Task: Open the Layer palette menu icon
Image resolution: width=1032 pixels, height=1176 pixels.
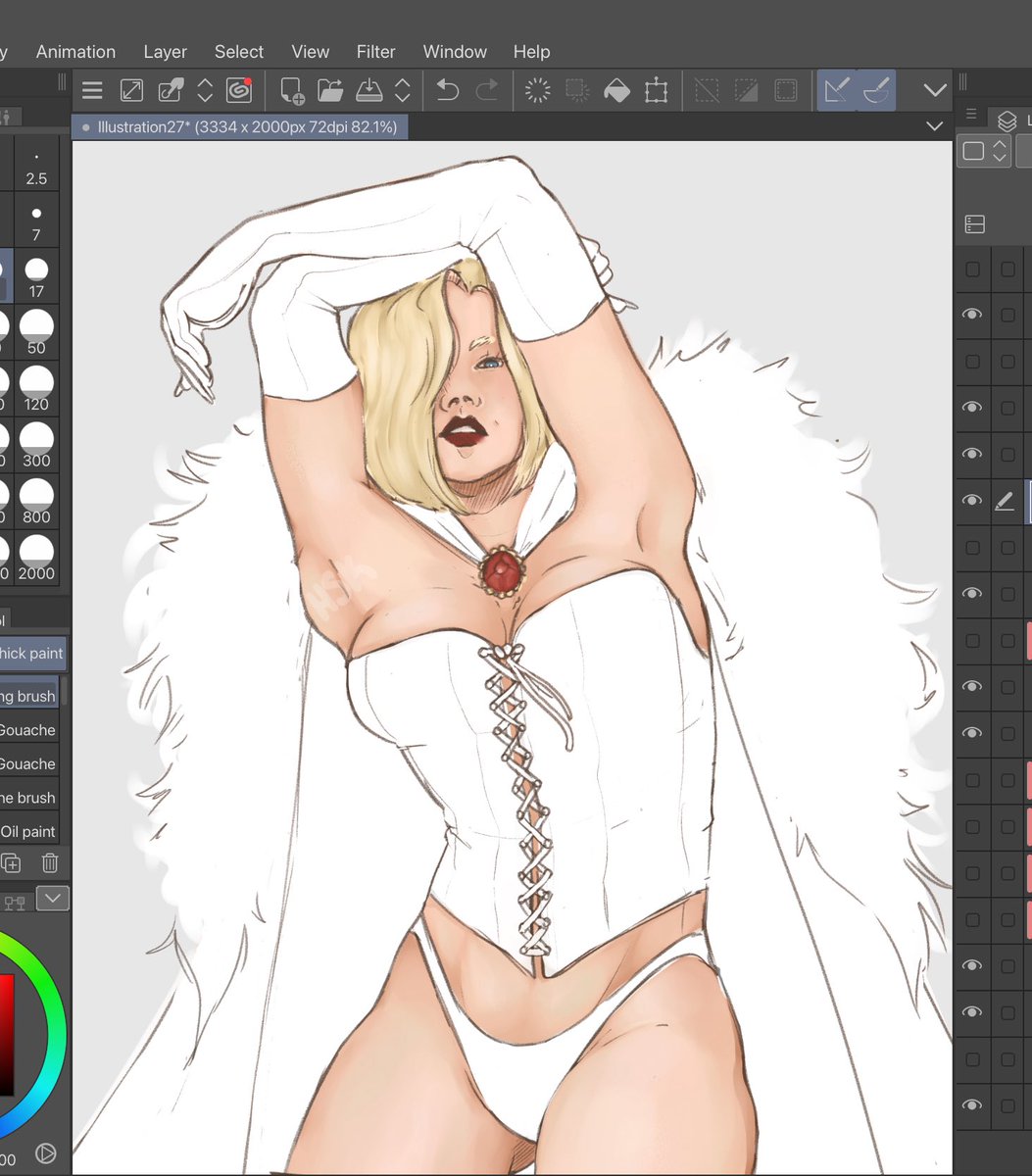Action: [971, 116]
